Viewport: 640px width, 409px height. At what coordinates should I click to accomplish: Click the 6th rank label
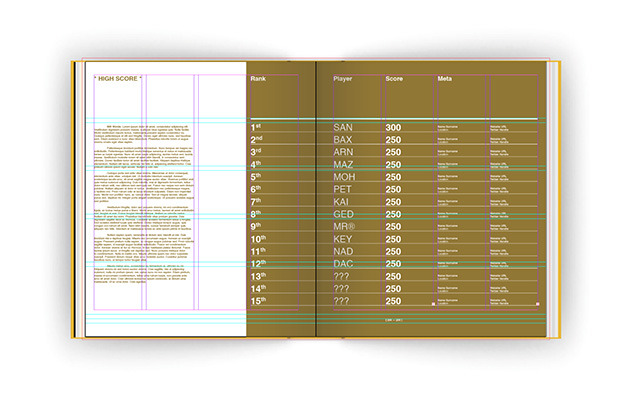(256, 189)
